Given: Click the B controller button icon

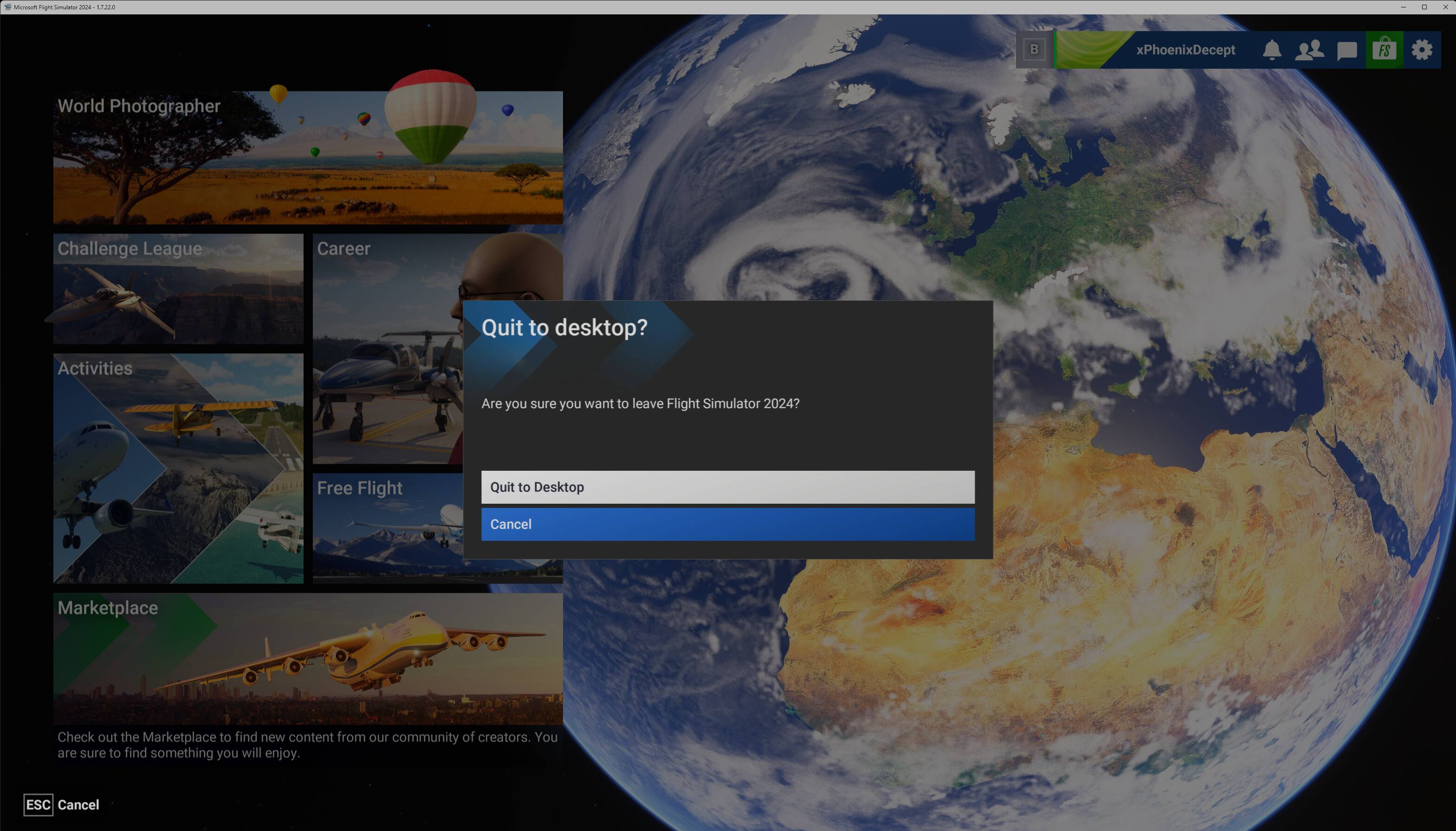Looking at the screenshot, I should tap(1034, 50).
